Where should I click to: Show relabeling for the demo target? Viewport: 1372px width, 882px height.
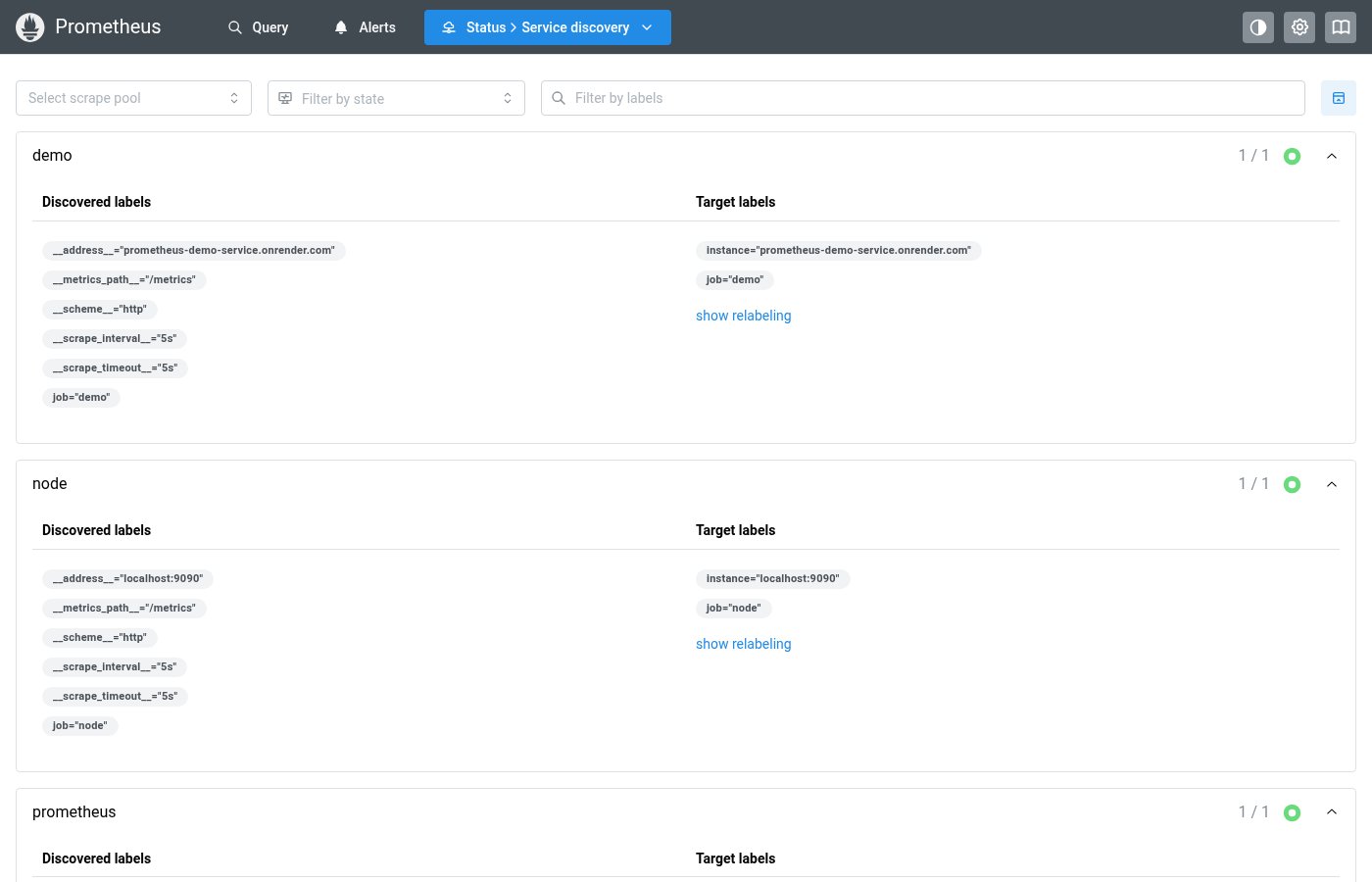[743, 316]
